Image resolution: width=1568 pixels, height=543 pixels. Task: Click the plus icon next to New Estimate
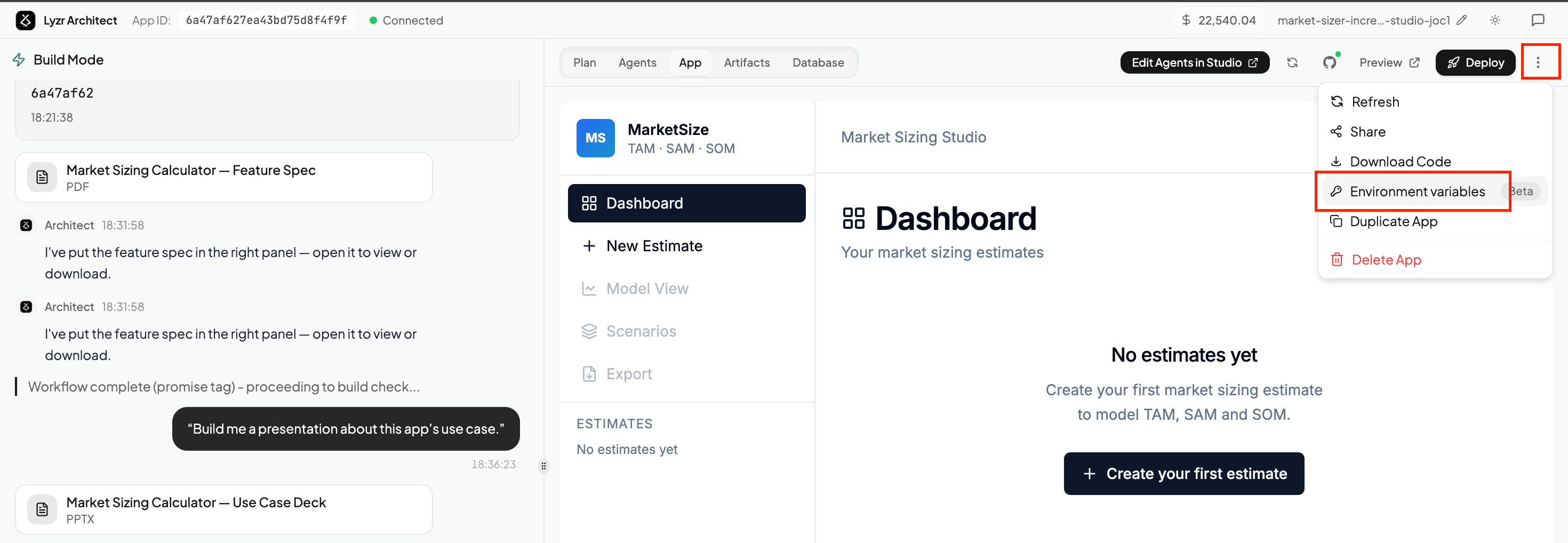tap(589, 246)
